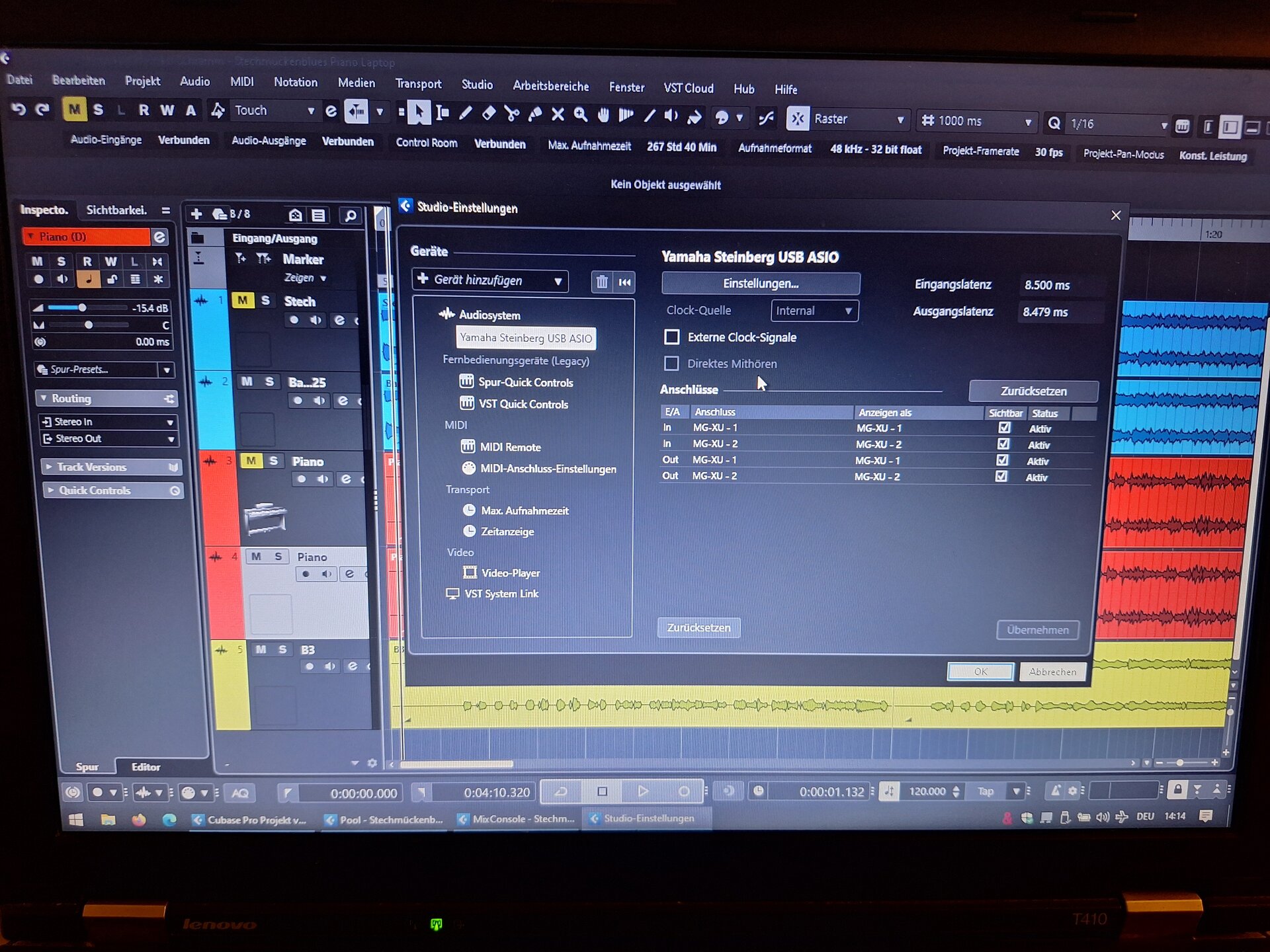Open the Windows Start menu
This screenshot has height=952, width=1270.
[76, 820]
